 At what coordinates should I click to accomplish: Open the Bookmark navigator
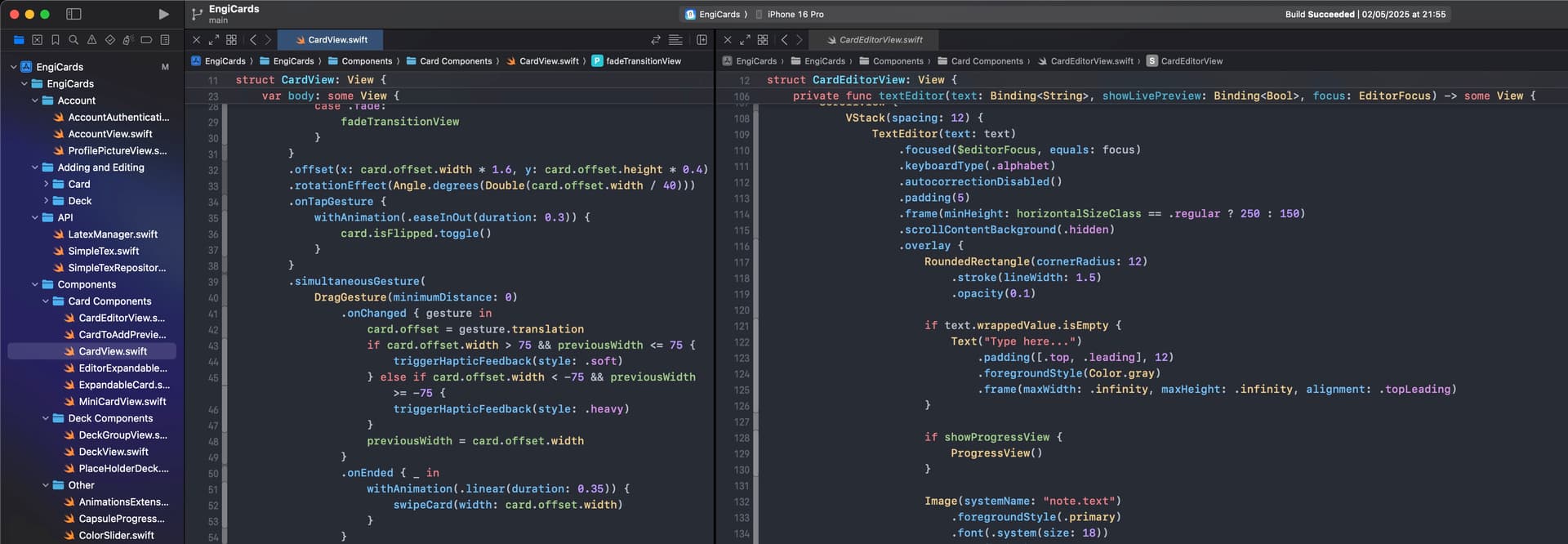tap(56, 40)
